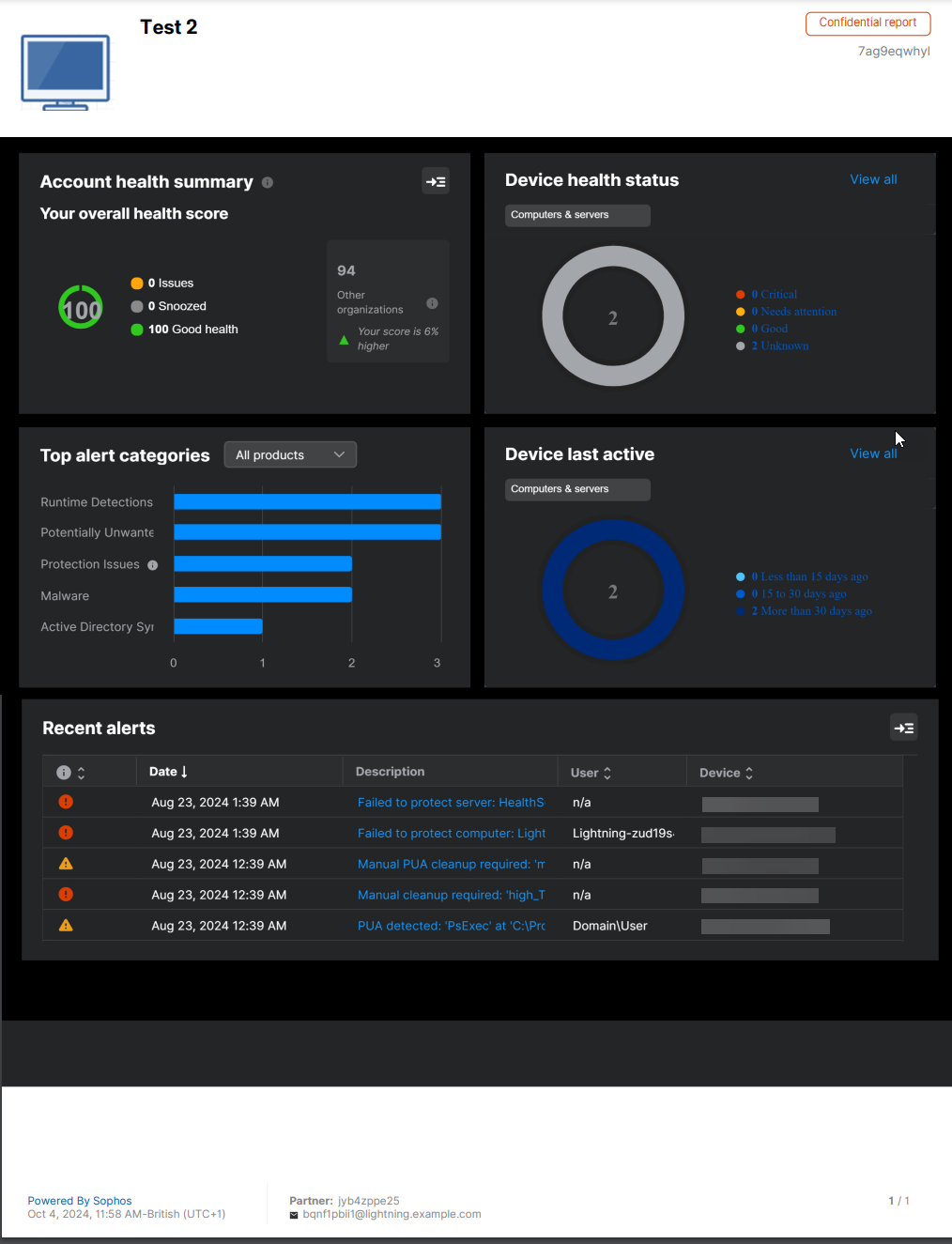952x1244 pixels.
Task: Click the 100 health score gauge
Action: [81, 307]
